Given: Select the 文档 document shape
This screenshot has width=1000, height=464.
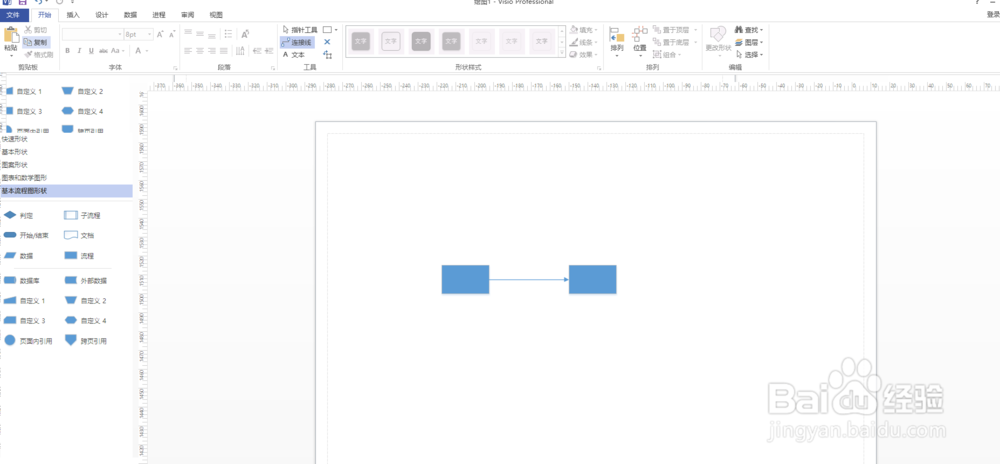Looking at the screenshot, I should click(x=71, y=235).
